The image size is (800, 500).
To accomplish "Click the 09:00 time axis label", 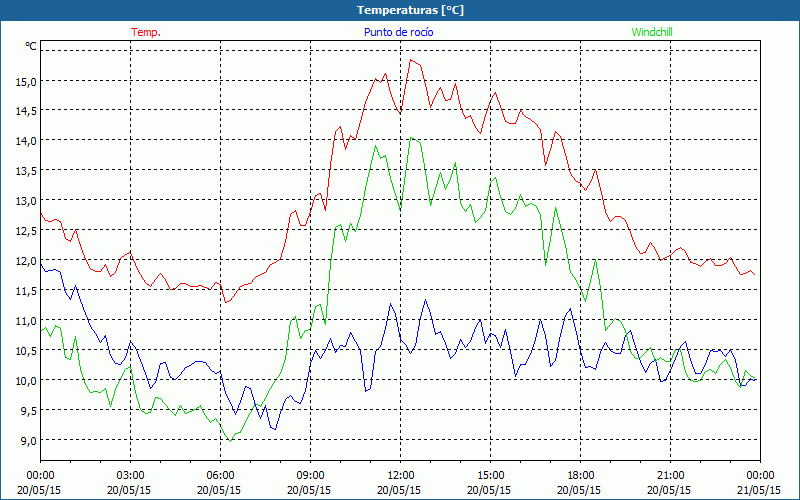I will [310, 476].
